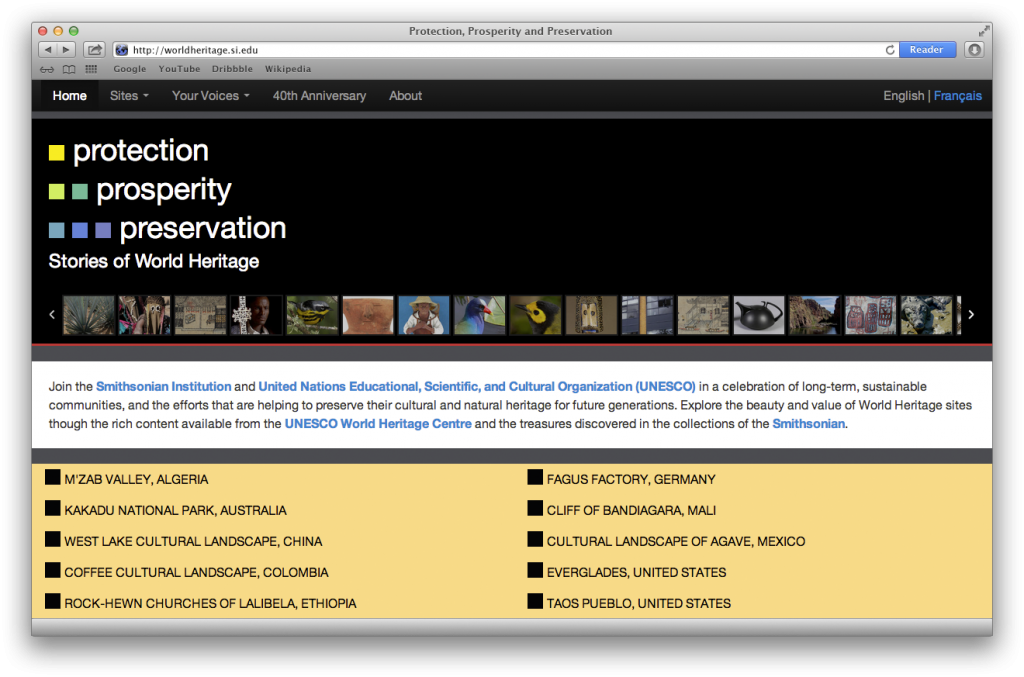This screenshot has height=677, width=1024.
Task: Select the glass building facade thumbnail
Action: pyautogui.click(x=647, y=315)
